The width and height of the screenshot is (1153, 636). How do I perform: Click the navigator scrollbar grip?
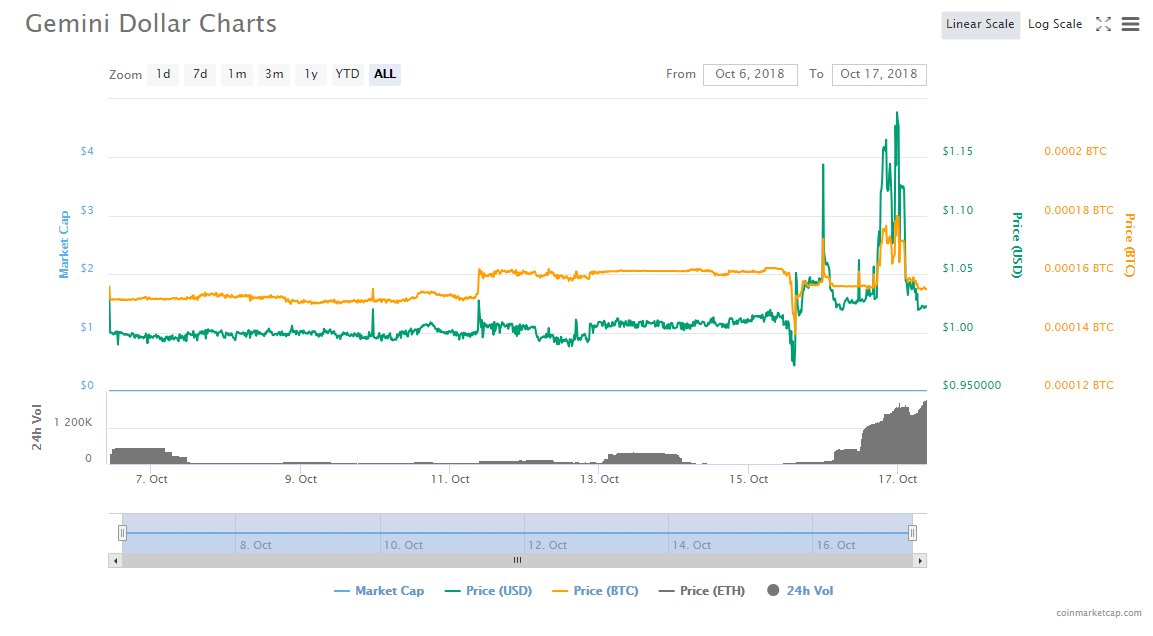click(x=517, y=560)
